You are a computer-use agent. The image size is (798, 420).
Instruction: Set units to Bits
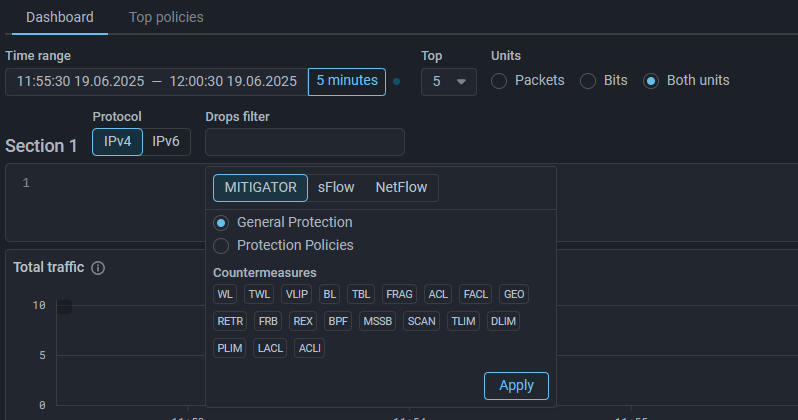[x=588, y=80]
